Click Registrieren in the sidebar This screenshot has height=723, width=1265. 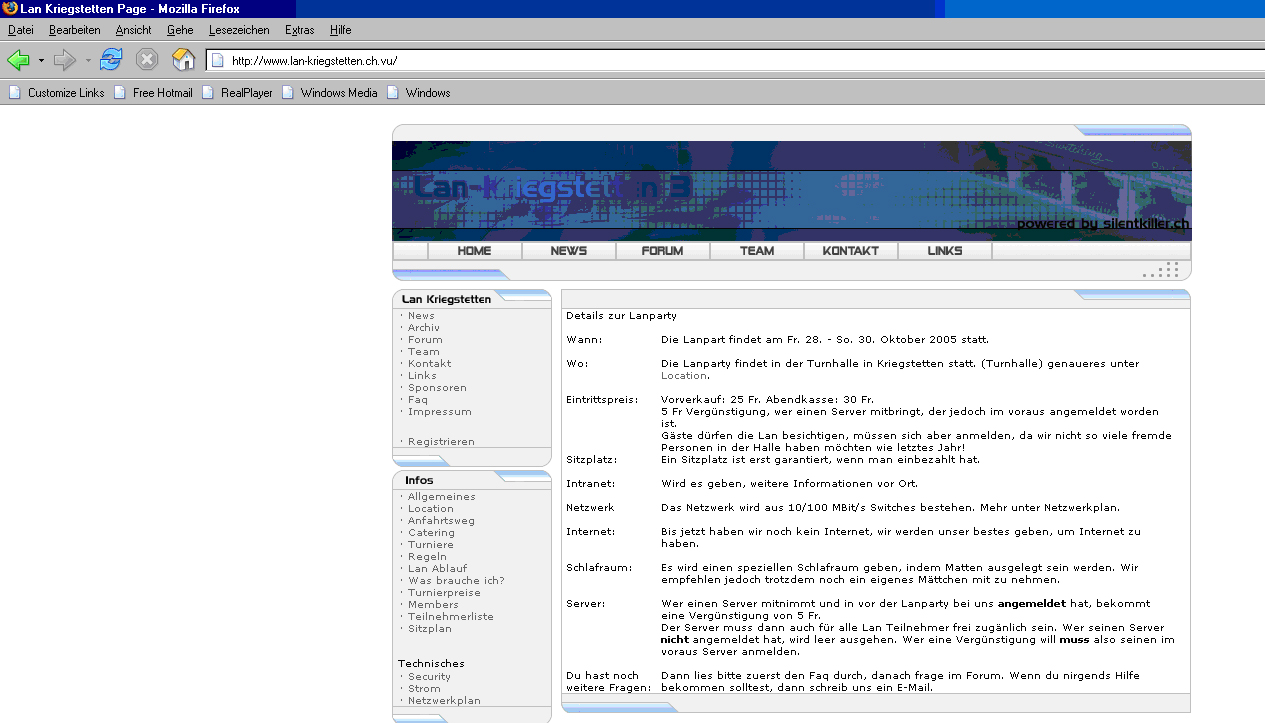point(441,442)
